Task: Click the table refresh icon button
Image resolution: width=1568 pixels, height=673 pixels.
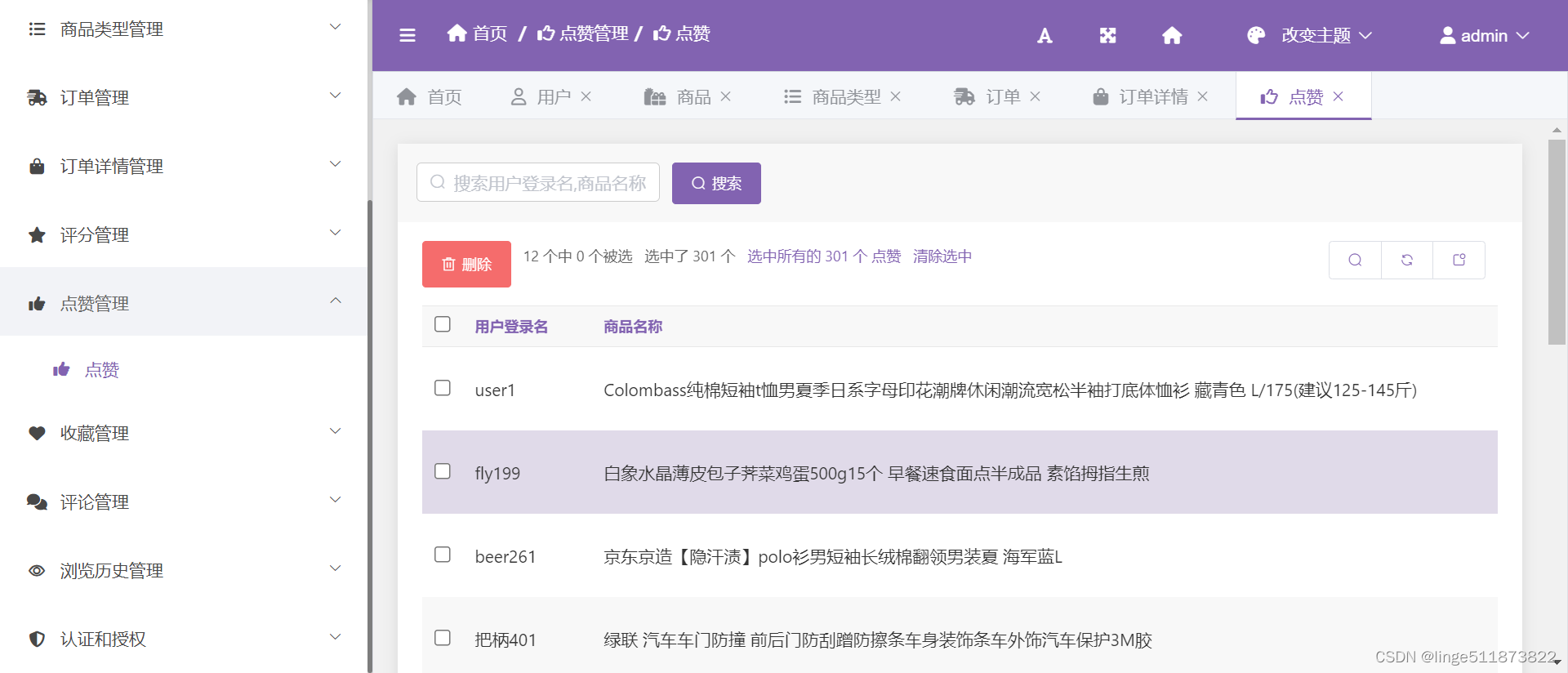Action: pos(1407,260)
